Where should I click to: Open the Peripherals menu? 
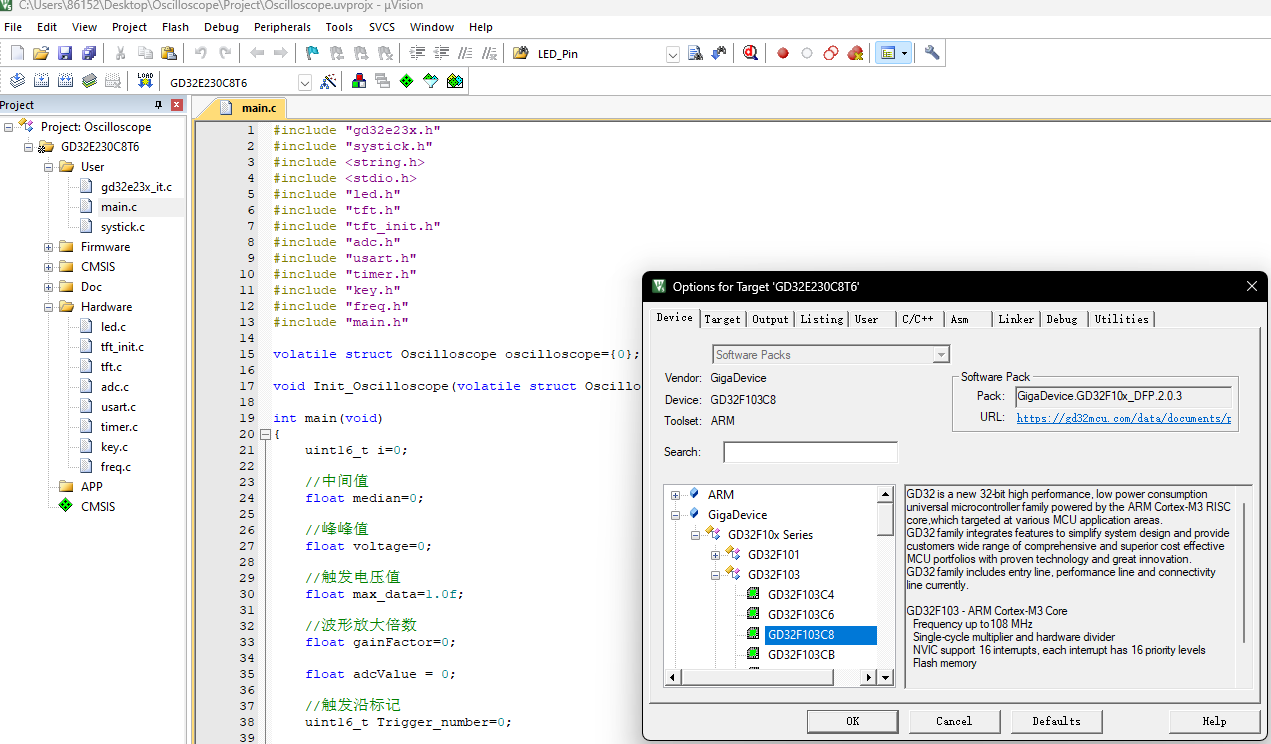(x=282, y=27)
